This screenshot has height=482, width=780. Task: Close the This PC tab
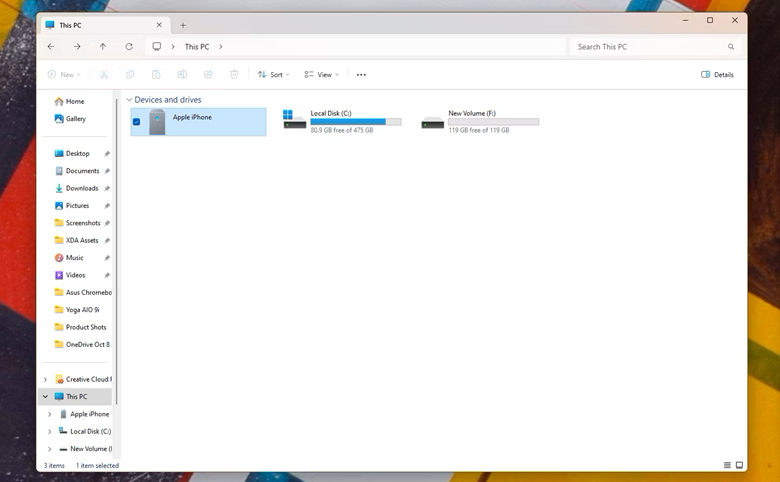[x=159, y=25]
